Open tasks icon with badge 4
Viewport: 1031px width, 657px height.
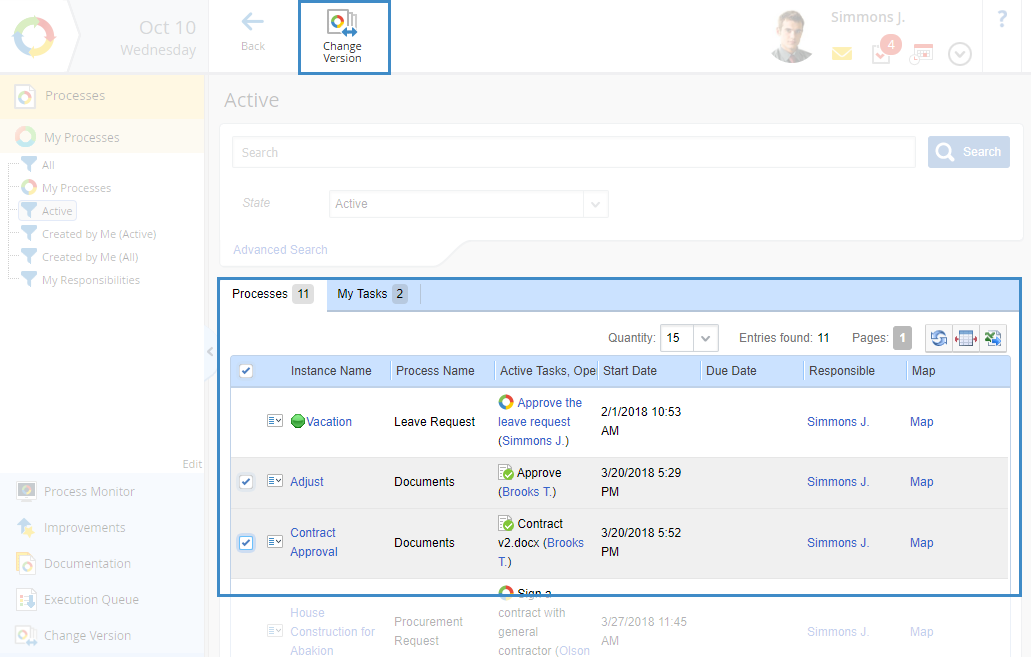click(x=881, y=54)
